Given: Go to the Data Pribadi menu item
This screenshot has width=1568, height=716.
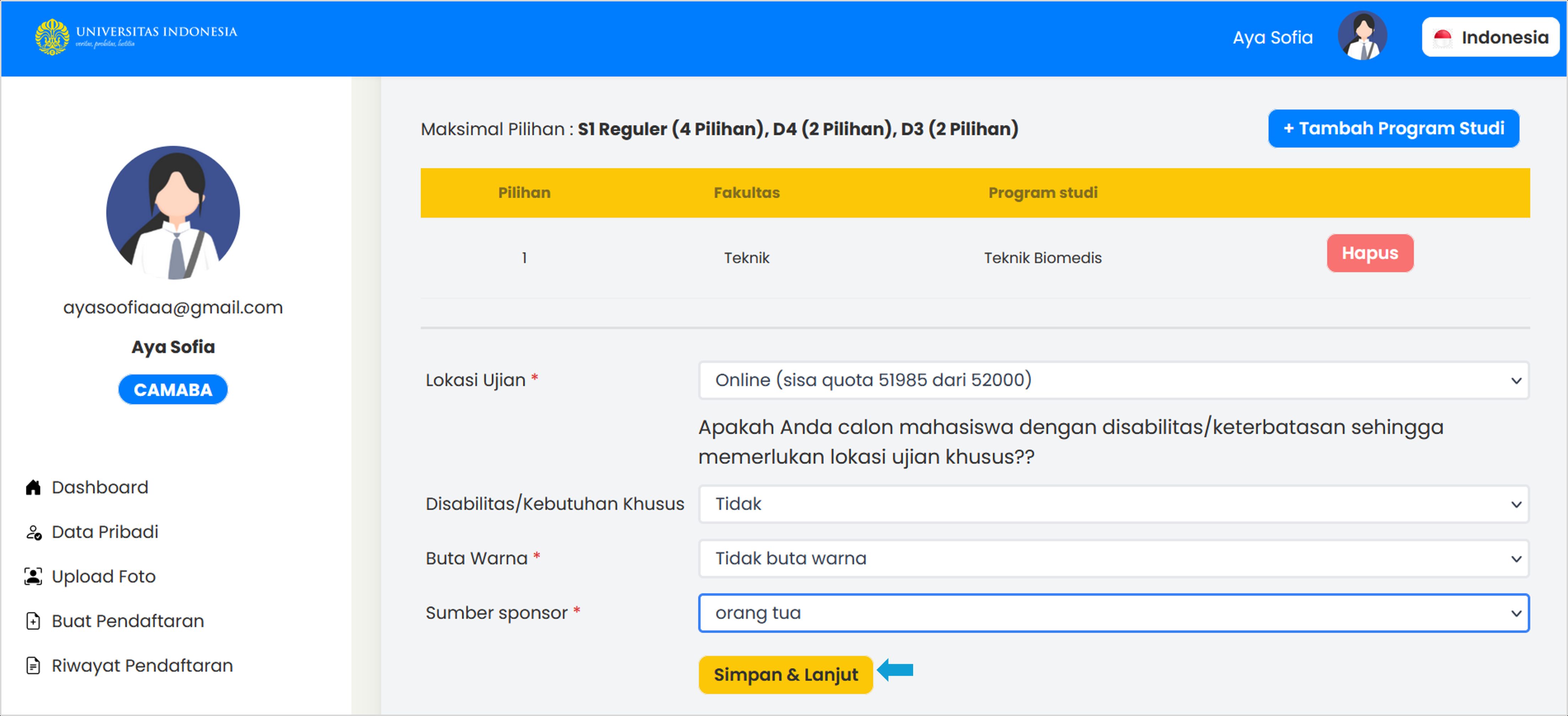Looking at the screenshot, I should click(105, 532).
